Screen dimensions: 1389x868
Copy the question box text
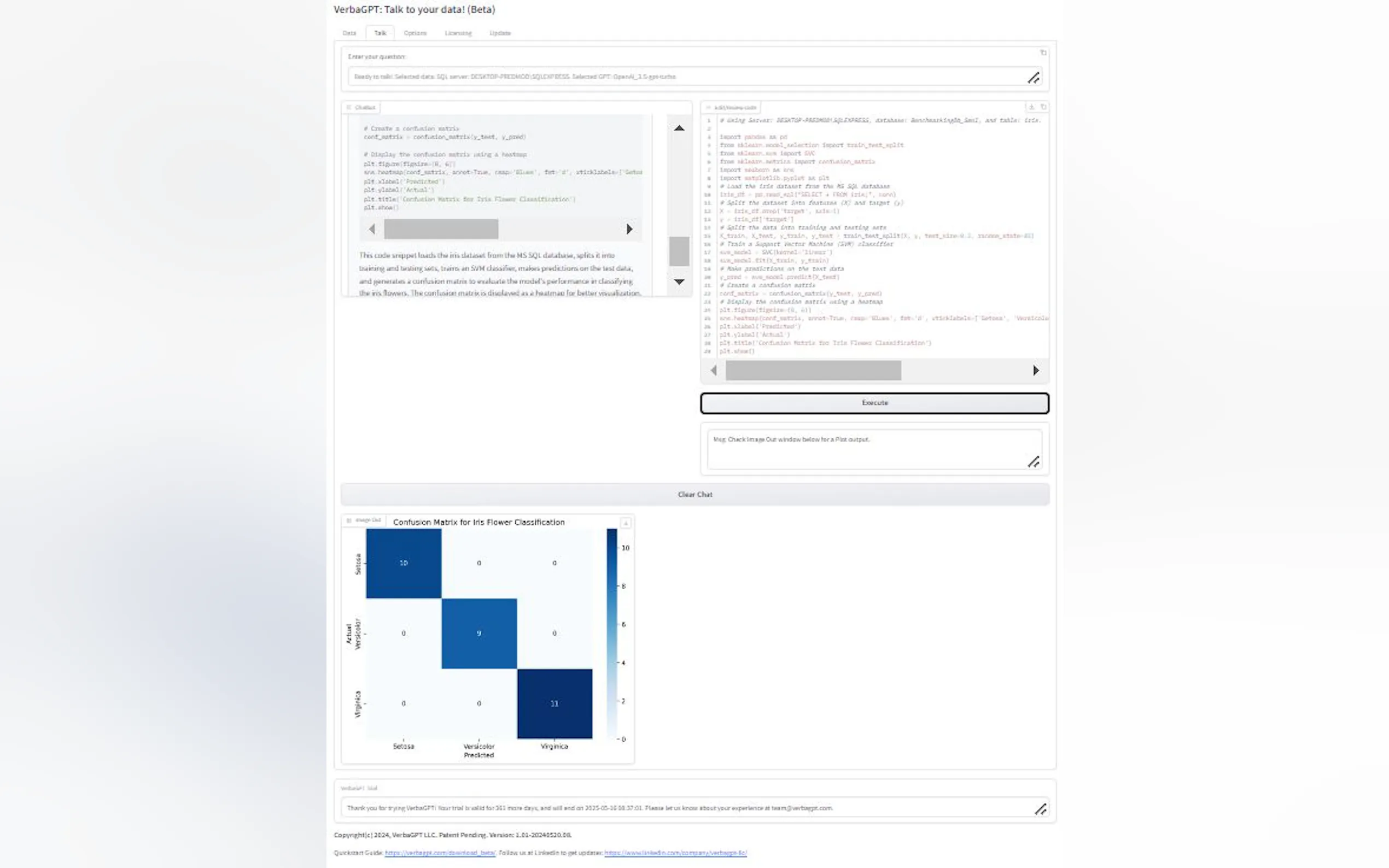coord(1043,53)
